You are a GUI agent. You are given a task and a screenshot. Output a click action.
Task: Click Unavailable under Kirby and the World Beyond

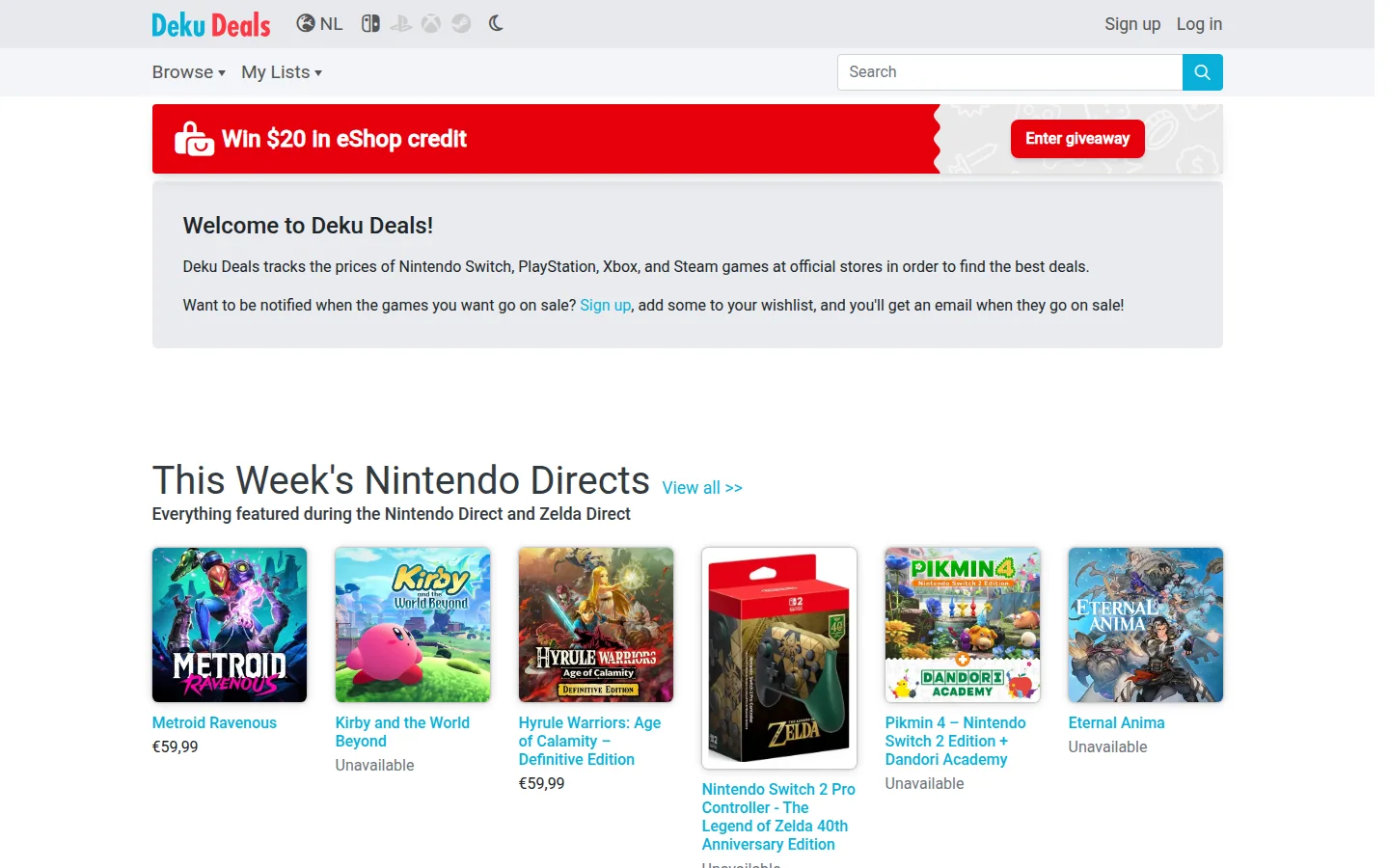coord(375,765)
